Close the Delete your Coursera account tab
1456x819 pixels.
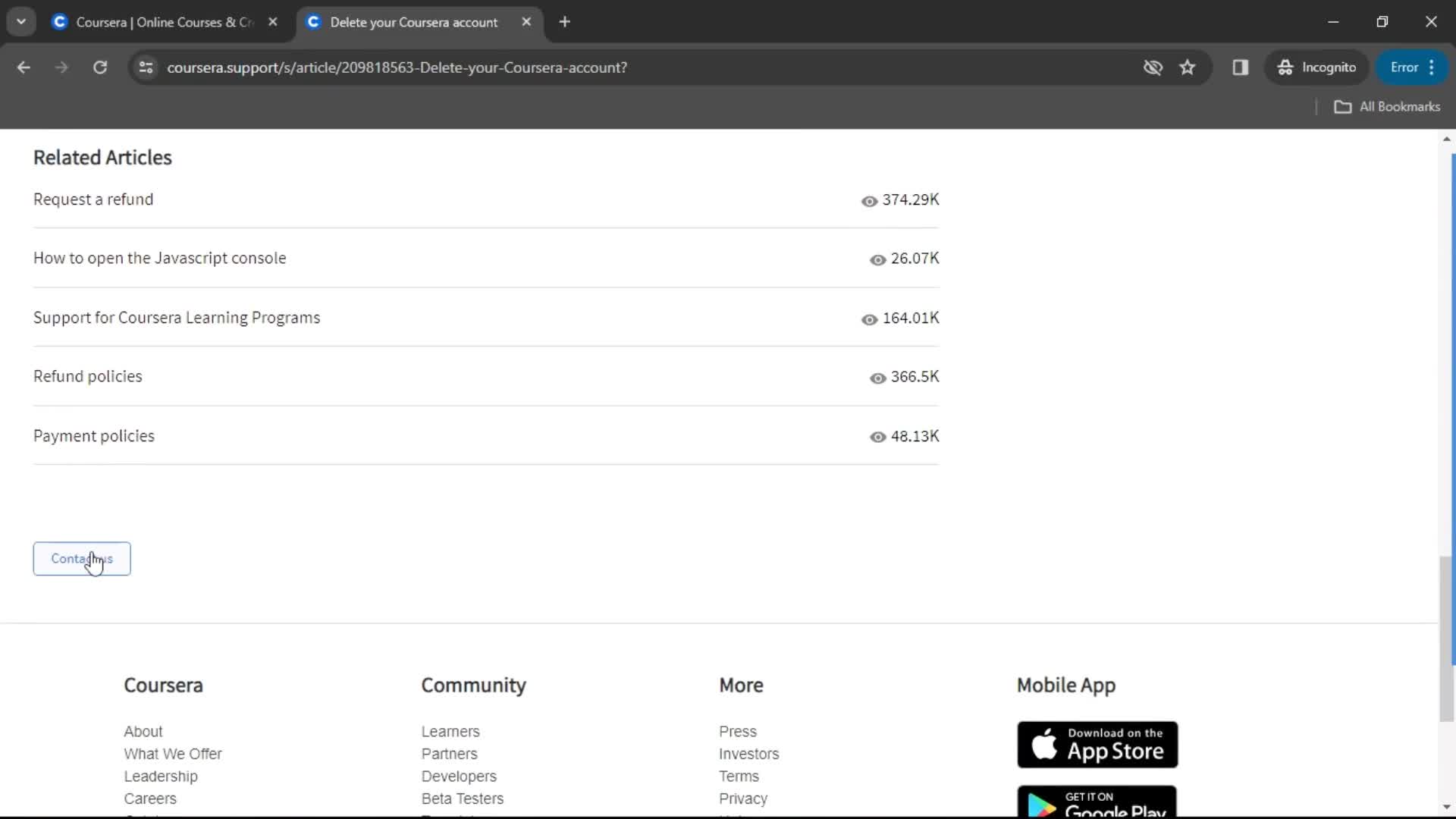tap(526, 22)
